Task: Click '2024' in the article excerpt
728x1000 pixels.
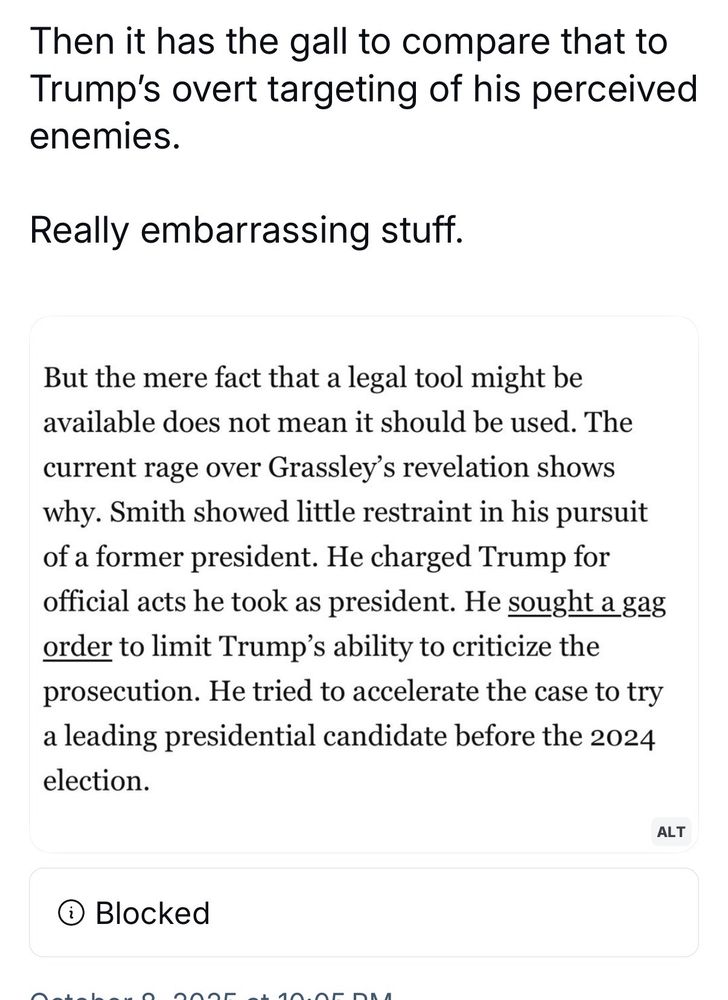Action: pyautogui.click(x=622, y=737)
